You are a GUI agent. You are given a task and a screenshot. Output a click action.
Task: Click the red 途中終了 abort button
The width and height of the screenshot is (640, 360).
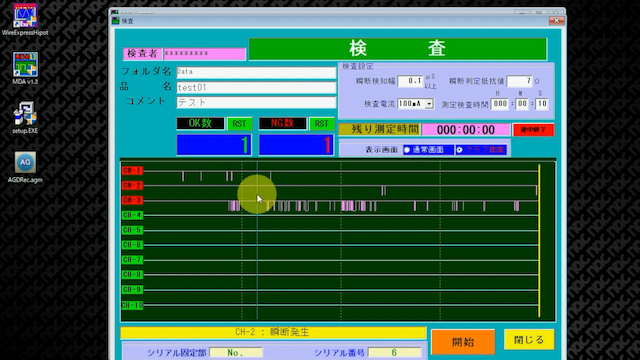coord(533,130)
